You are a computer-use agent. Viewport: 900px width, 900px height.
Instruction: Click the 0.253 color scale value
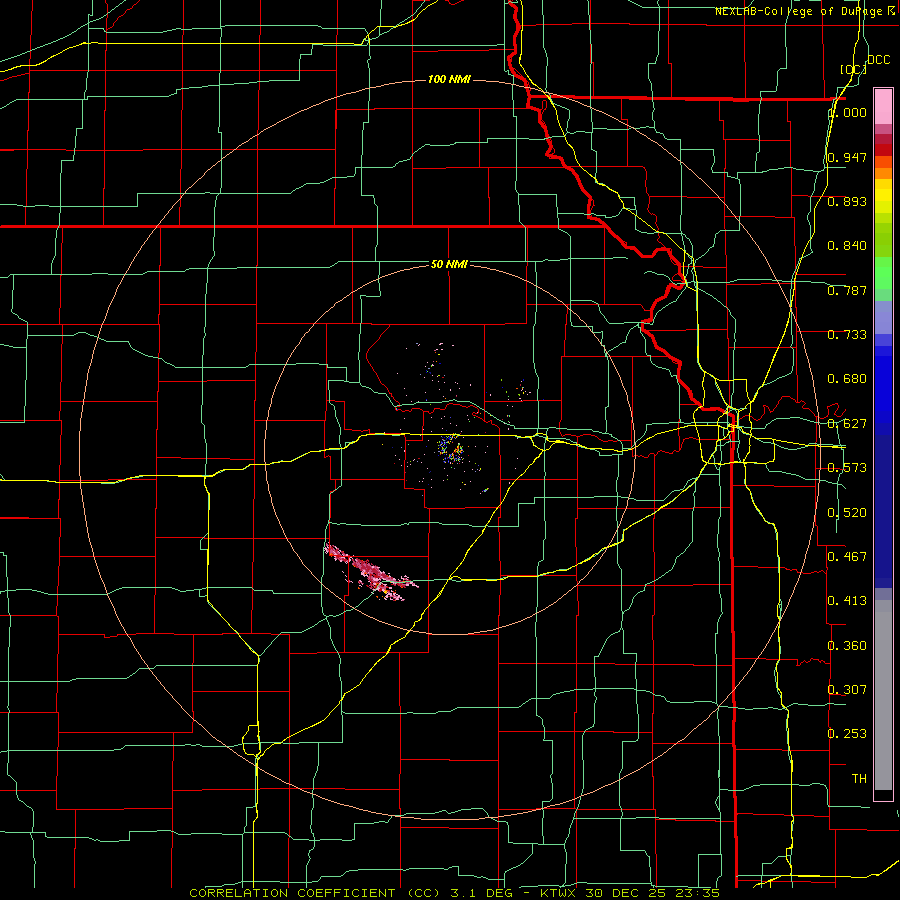(847, 734)
